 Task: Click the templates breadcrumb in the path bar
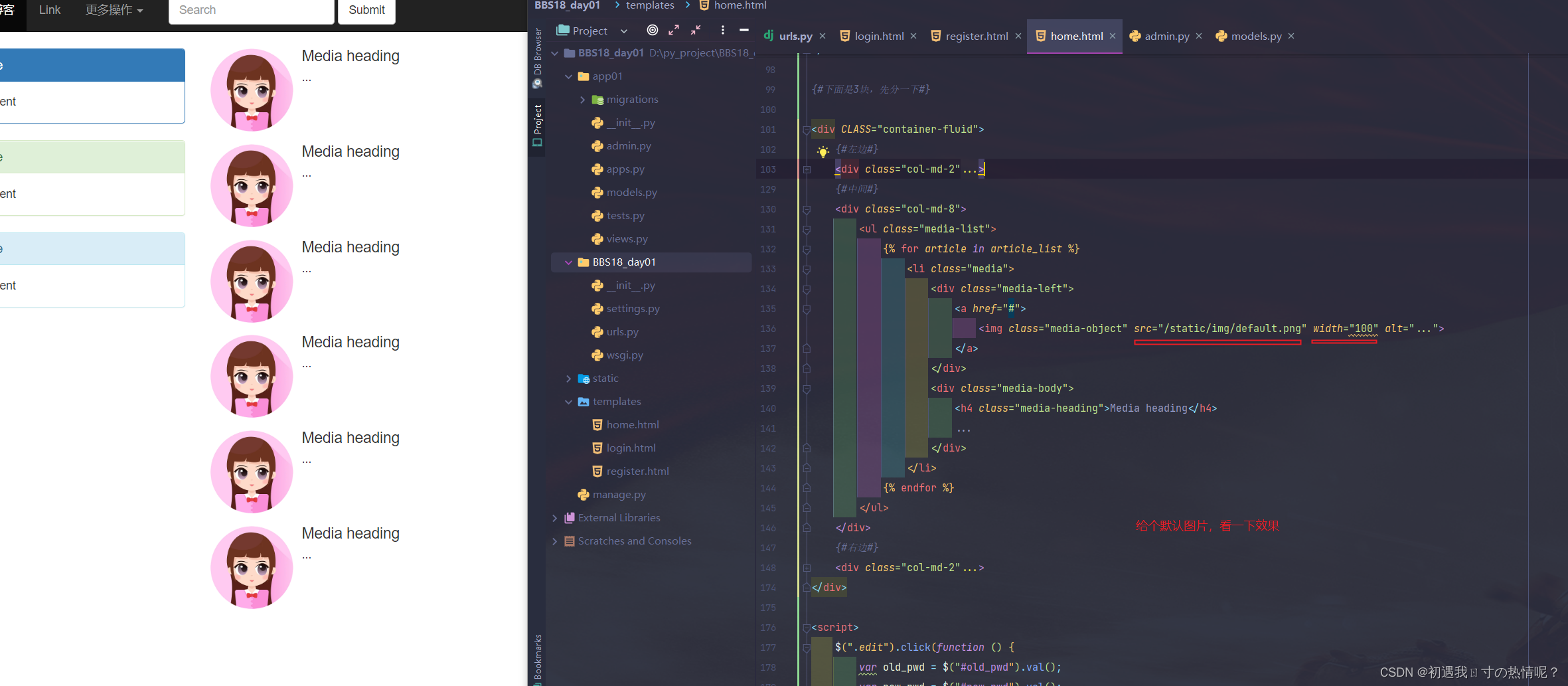coord(650,5)
